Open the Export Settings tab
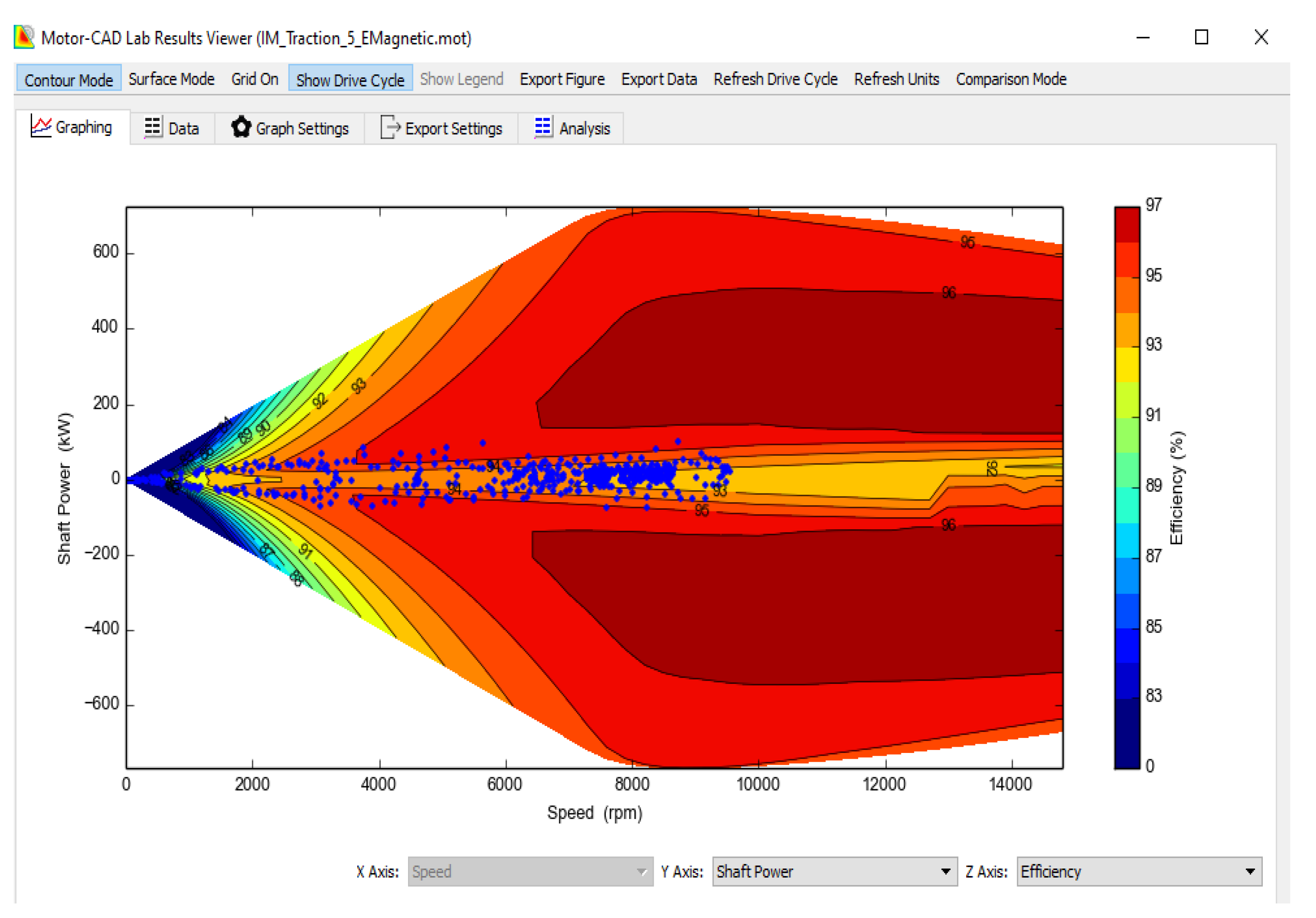The image size is (1316, 918). point(453,128)
